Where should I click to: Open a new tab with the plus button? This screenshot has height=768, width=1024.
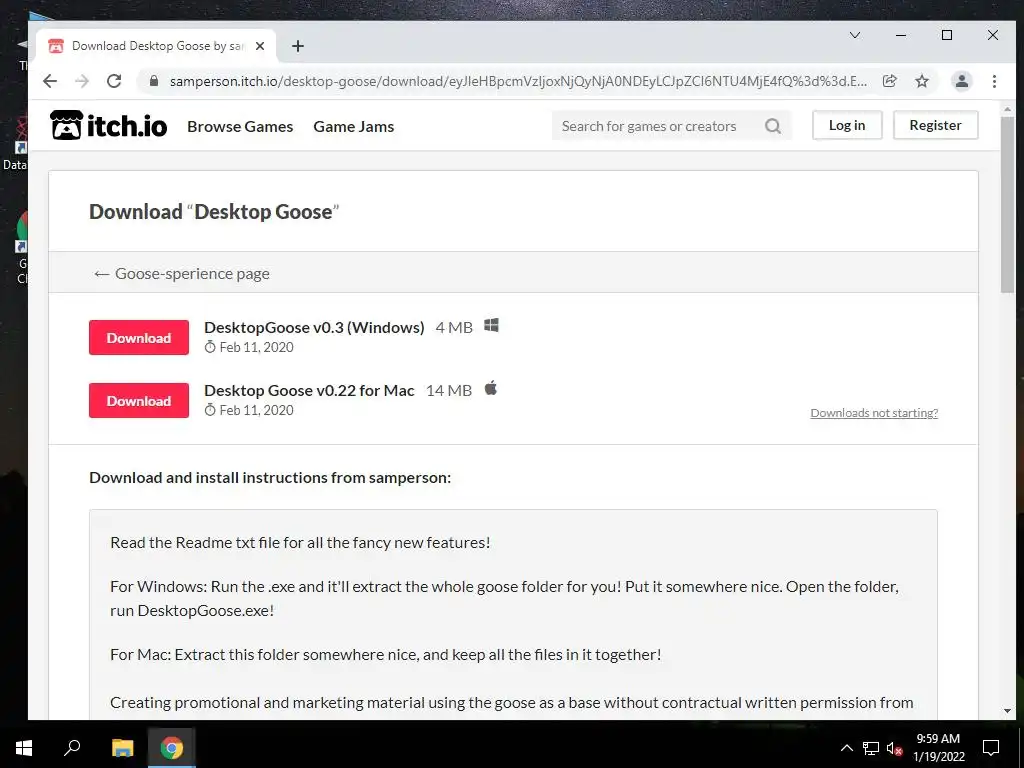coord(298,46)
